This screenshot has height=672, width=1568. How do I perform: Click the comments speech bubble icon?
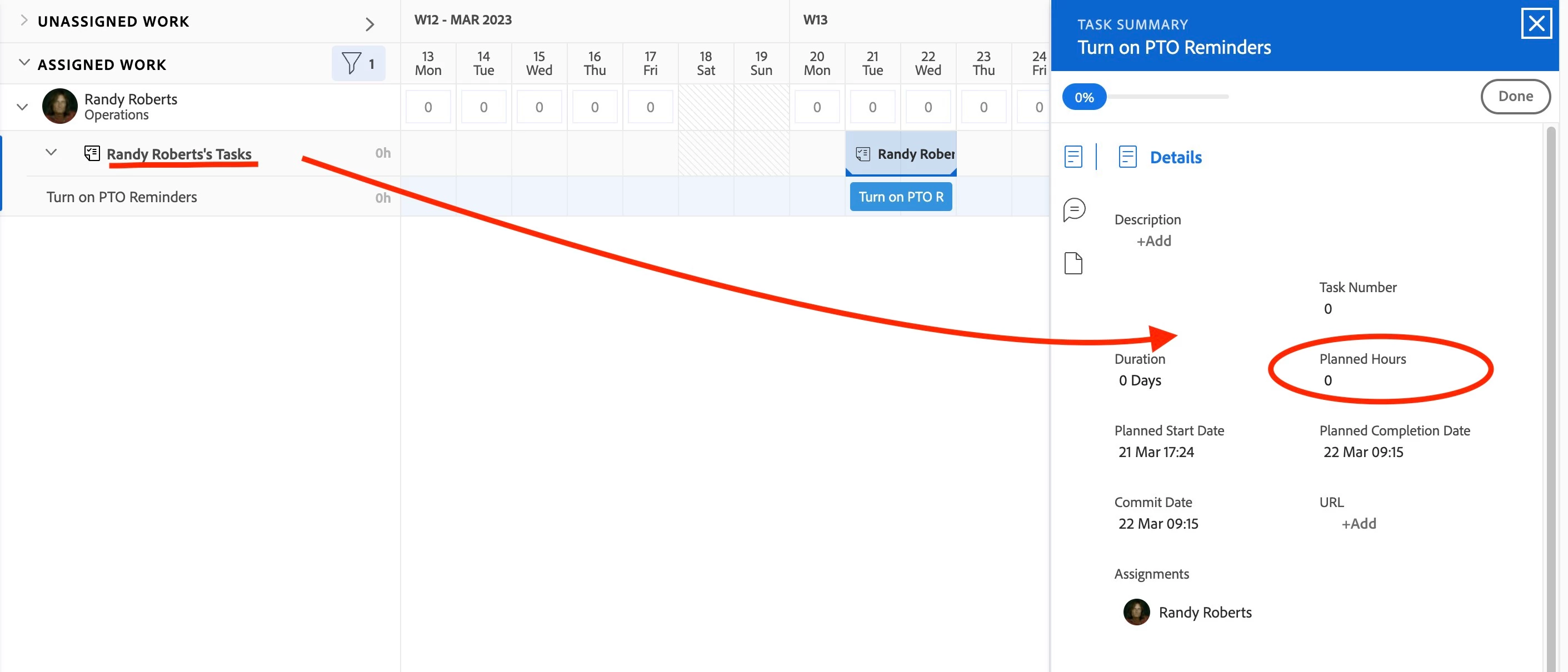click(1073, 210)
